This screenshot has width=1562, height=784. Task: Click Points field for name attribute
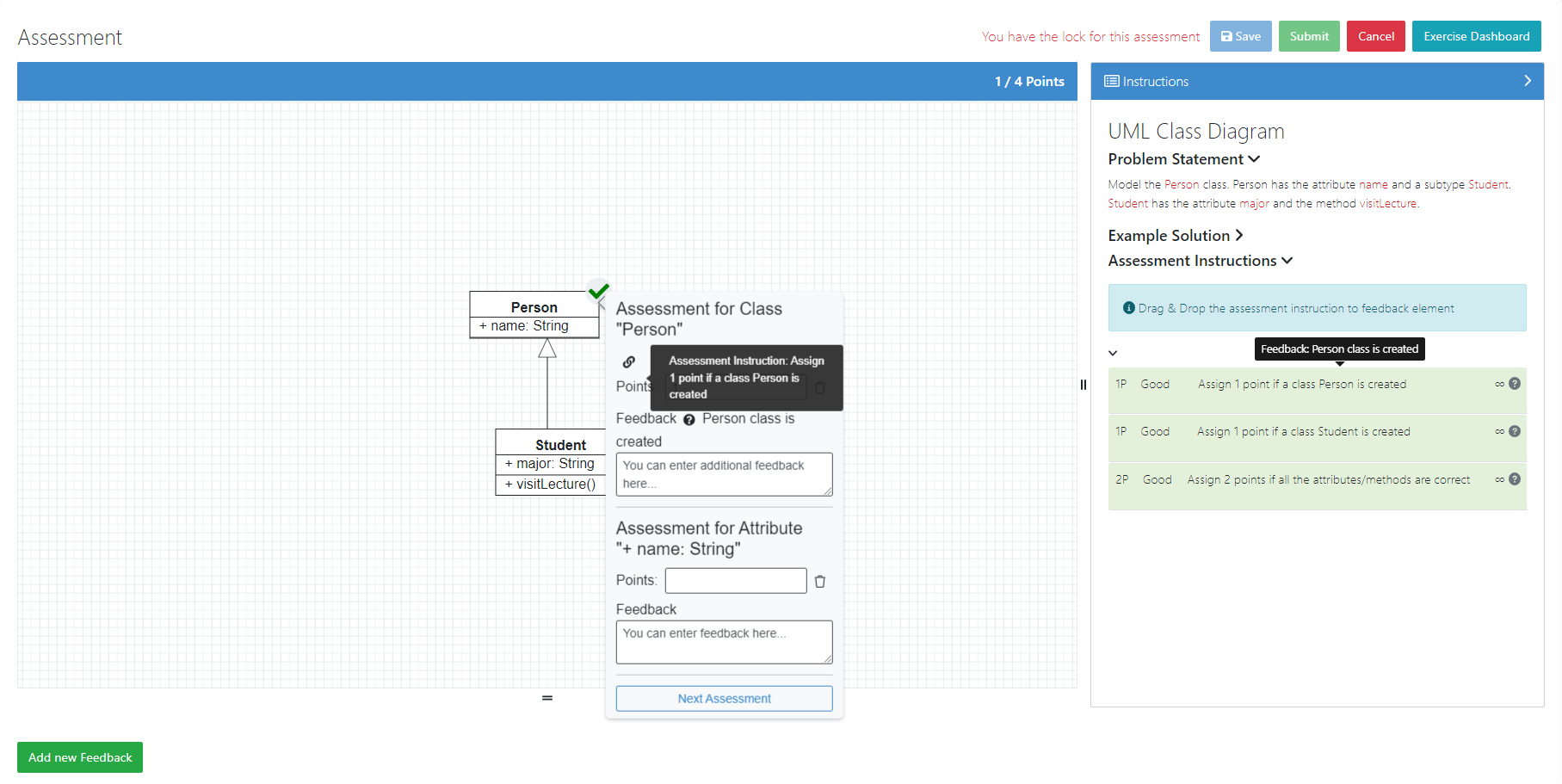tap(735, 581)
